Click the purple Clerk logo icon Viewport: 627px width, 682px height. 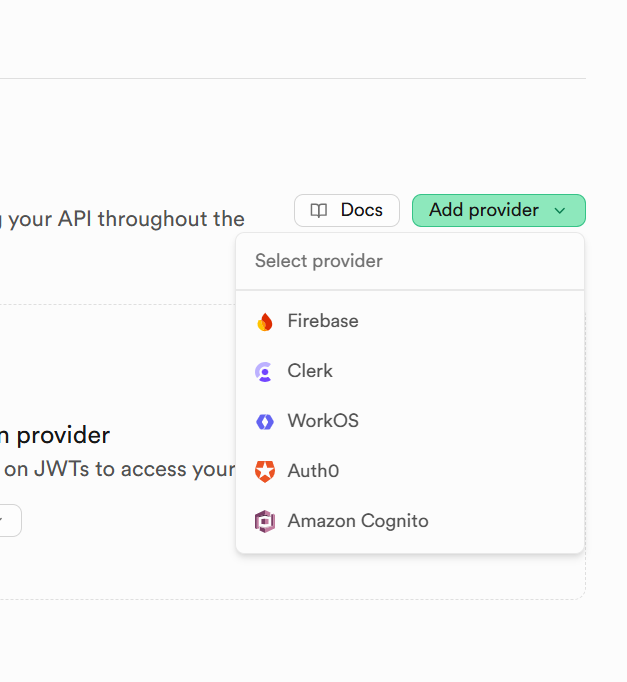(x=265, y=372)
